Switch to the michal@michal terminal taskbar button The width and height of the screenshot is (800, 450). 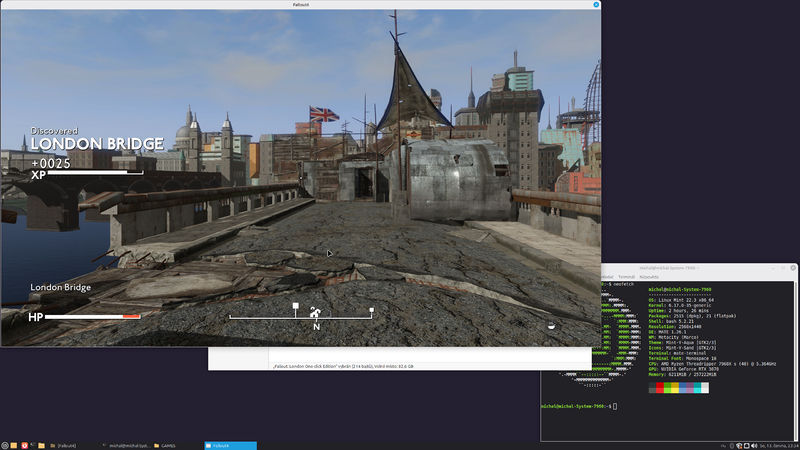[x=126, y=445]
